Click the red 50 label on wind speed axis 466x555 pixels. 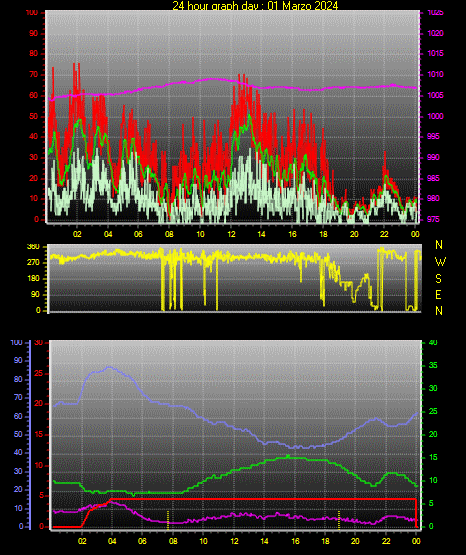[x=33, y=116]
